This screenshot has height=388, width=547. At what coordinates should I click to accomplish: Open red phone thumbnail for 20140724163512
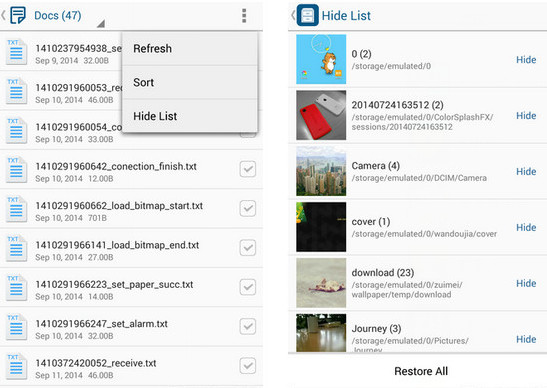click(321, 115)
